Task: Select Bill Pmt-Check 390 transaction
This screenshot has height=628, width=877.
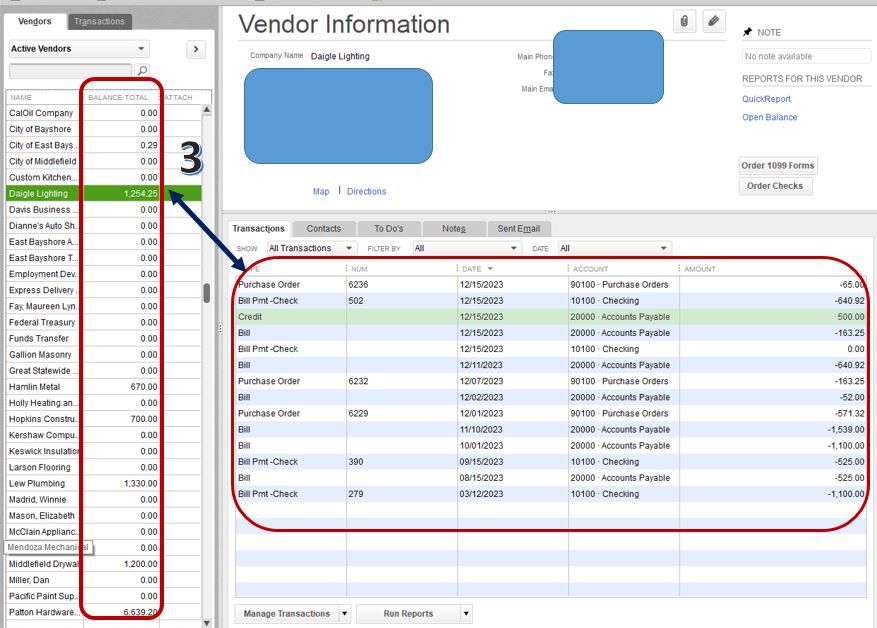Action: [551, 462]
